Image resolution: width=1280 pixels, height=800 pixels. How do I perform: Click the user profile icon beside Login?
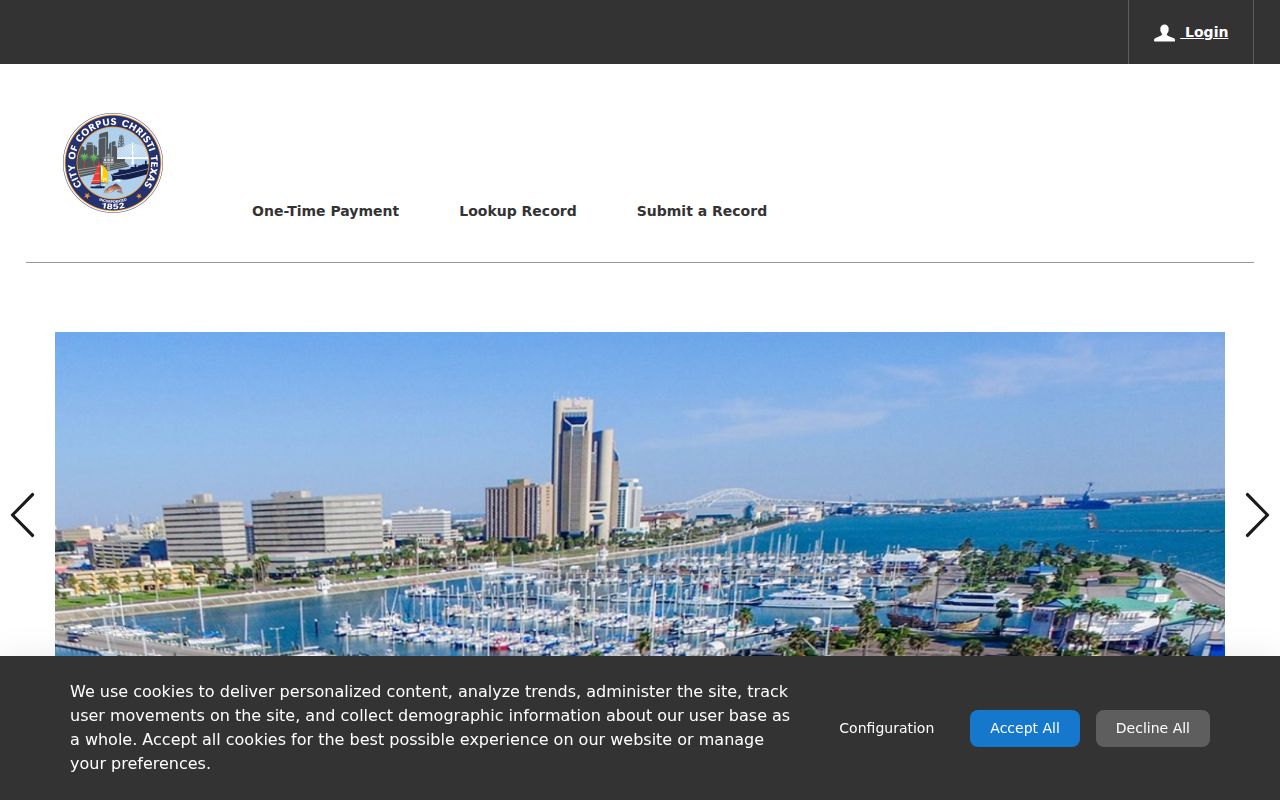tap(1164, 33)
